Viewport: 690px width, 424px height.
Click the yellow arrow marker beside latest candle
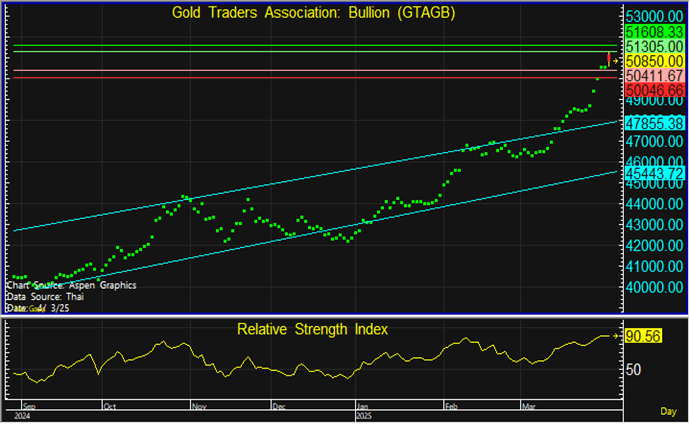(x=616, y=61)
